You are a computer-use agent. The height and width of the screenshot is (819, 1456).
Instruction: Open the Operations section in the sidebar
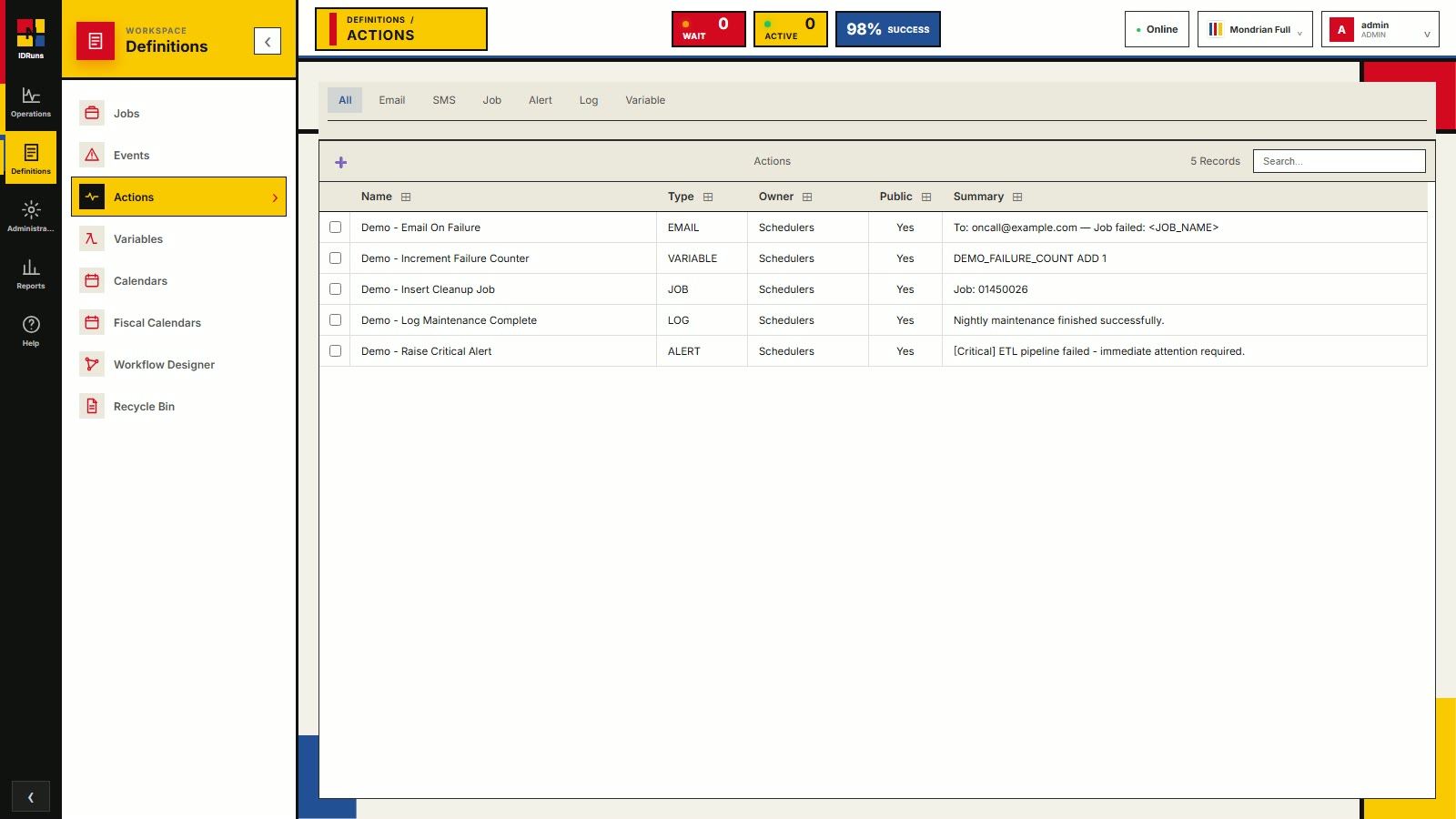tap(31, 102)
